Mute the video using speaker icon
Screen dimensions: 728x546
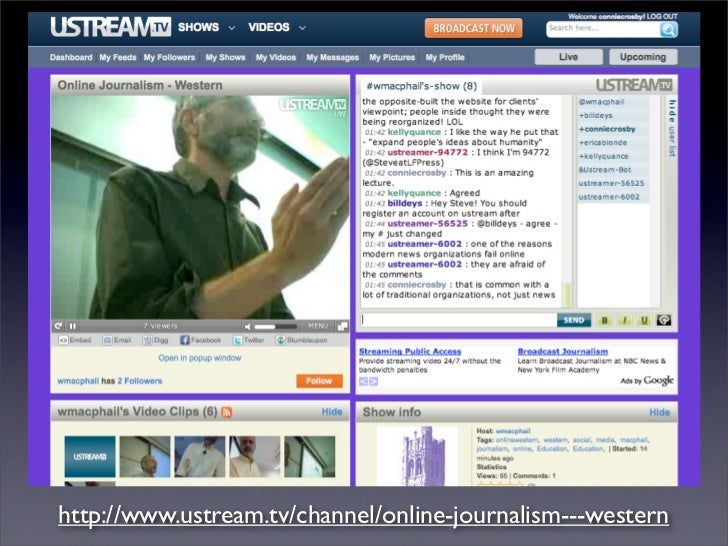(x=247, y=326)
